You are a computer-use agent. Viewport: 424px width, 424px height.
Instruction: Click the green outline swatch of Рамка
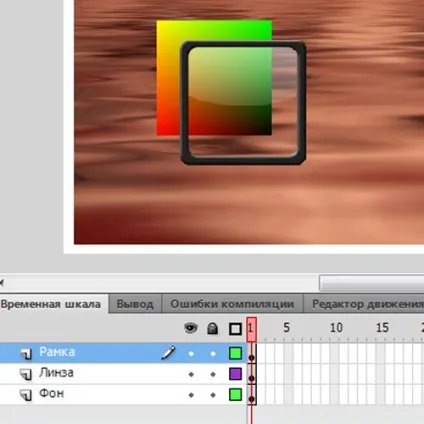235,353
